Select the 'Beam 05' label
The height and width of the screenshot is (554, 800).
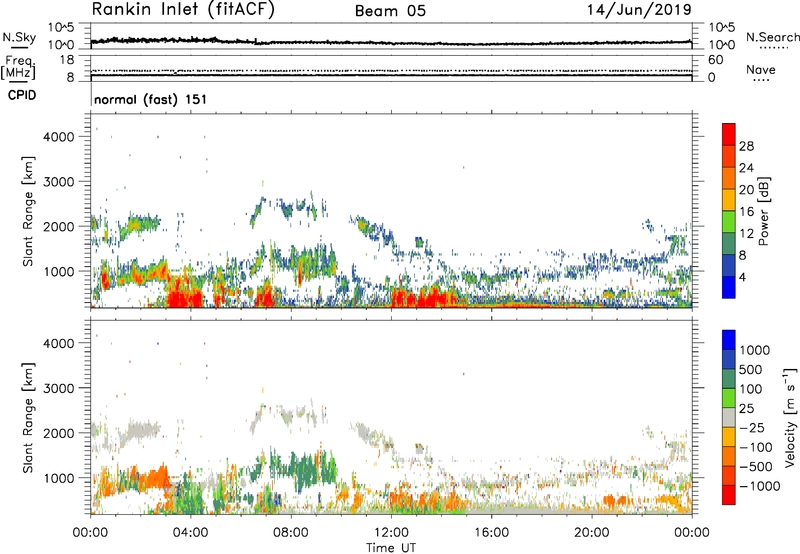(390, 11)
